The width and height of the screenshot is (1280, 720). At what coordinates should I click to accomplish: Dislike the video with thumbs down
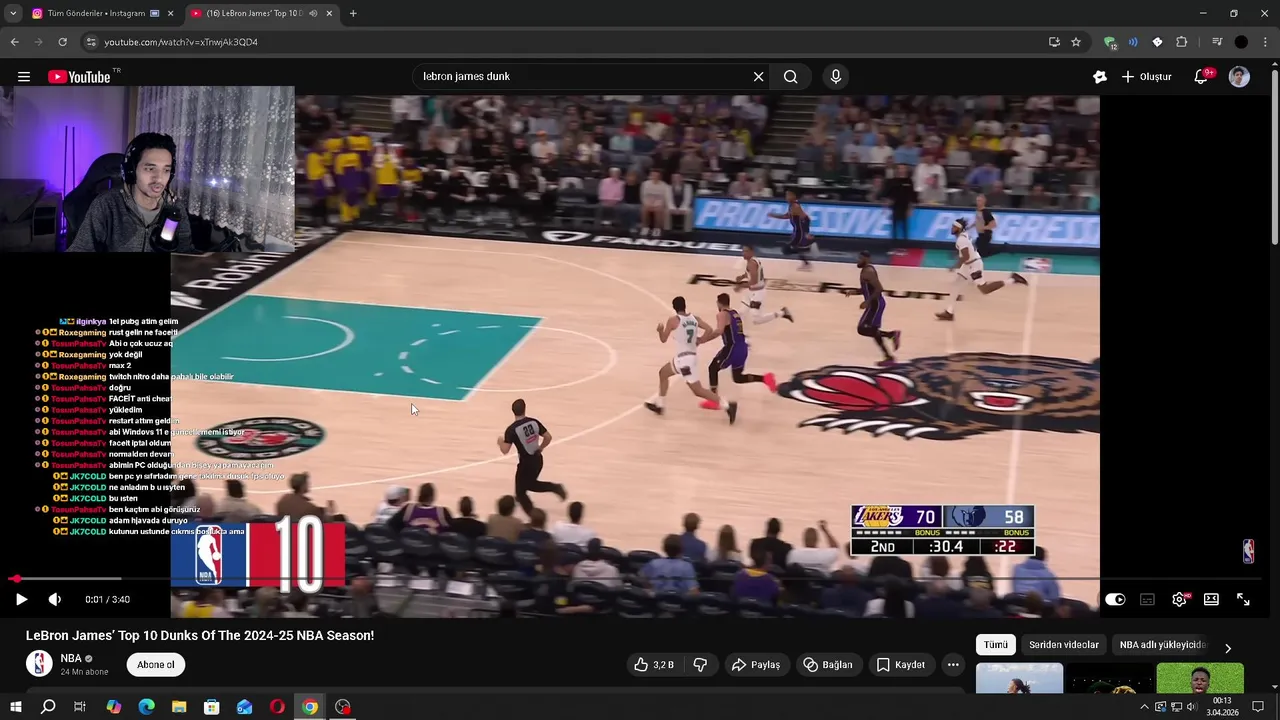[x=700, y=665]
